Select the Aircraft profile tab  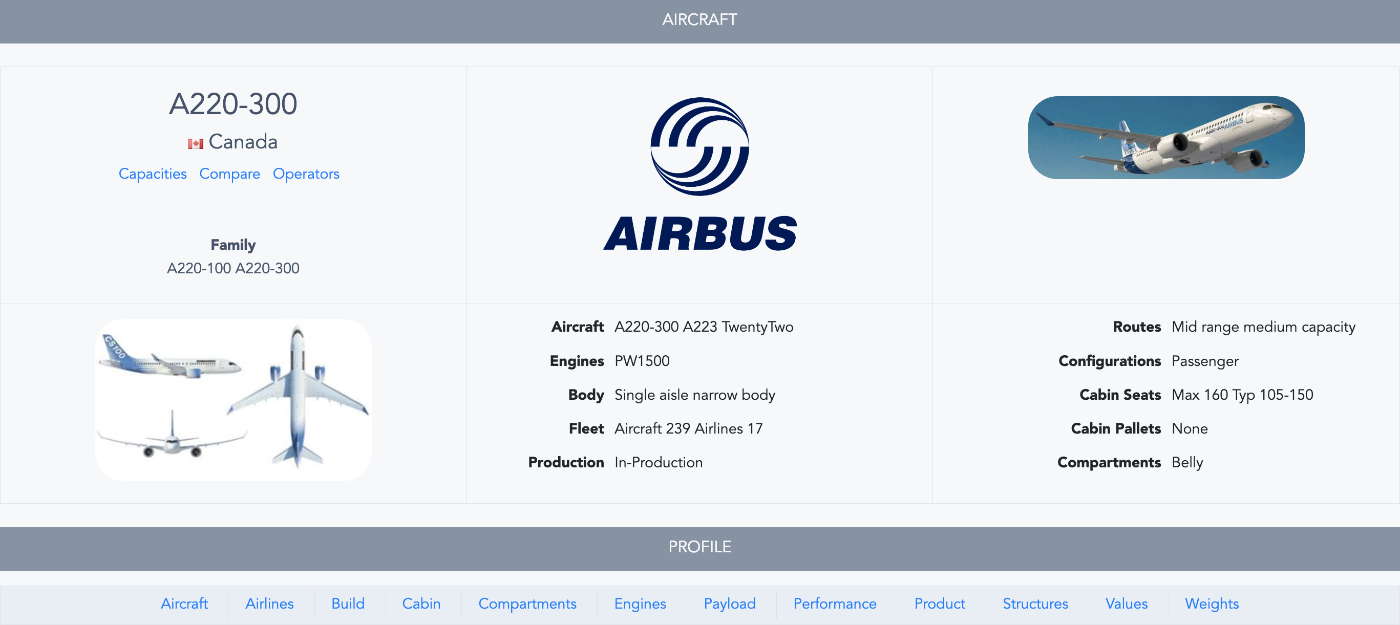[x=184, y=604]
